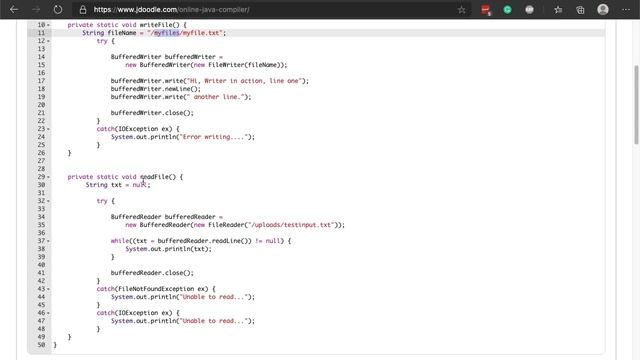Open the green Grammarly extension

[507, 9]
